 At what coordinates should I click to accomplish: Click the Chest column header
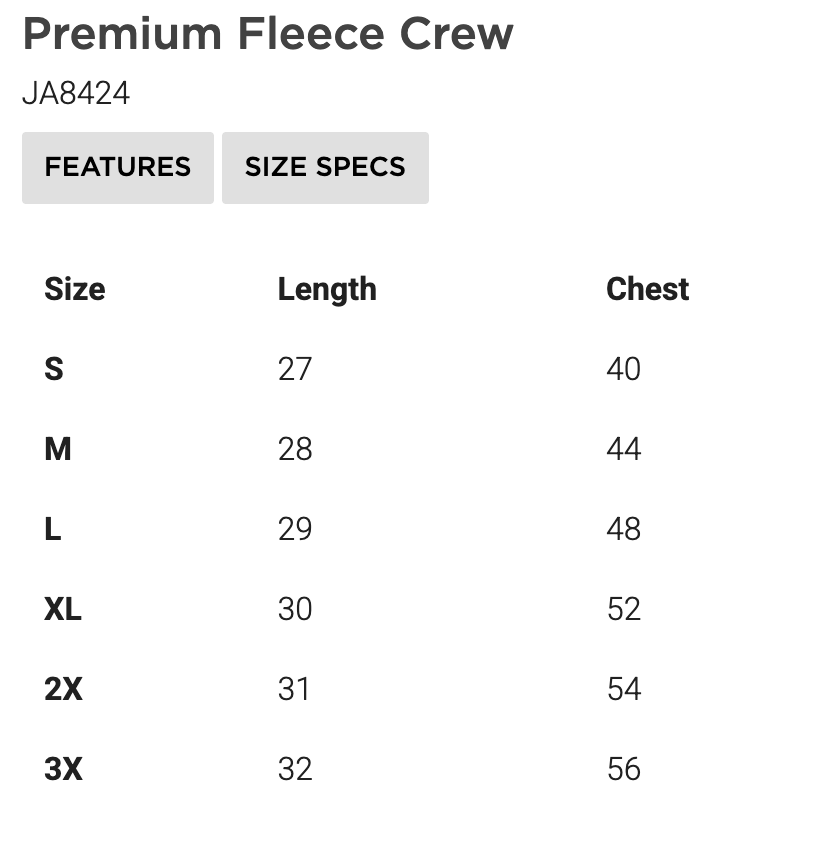click(647, 289)
